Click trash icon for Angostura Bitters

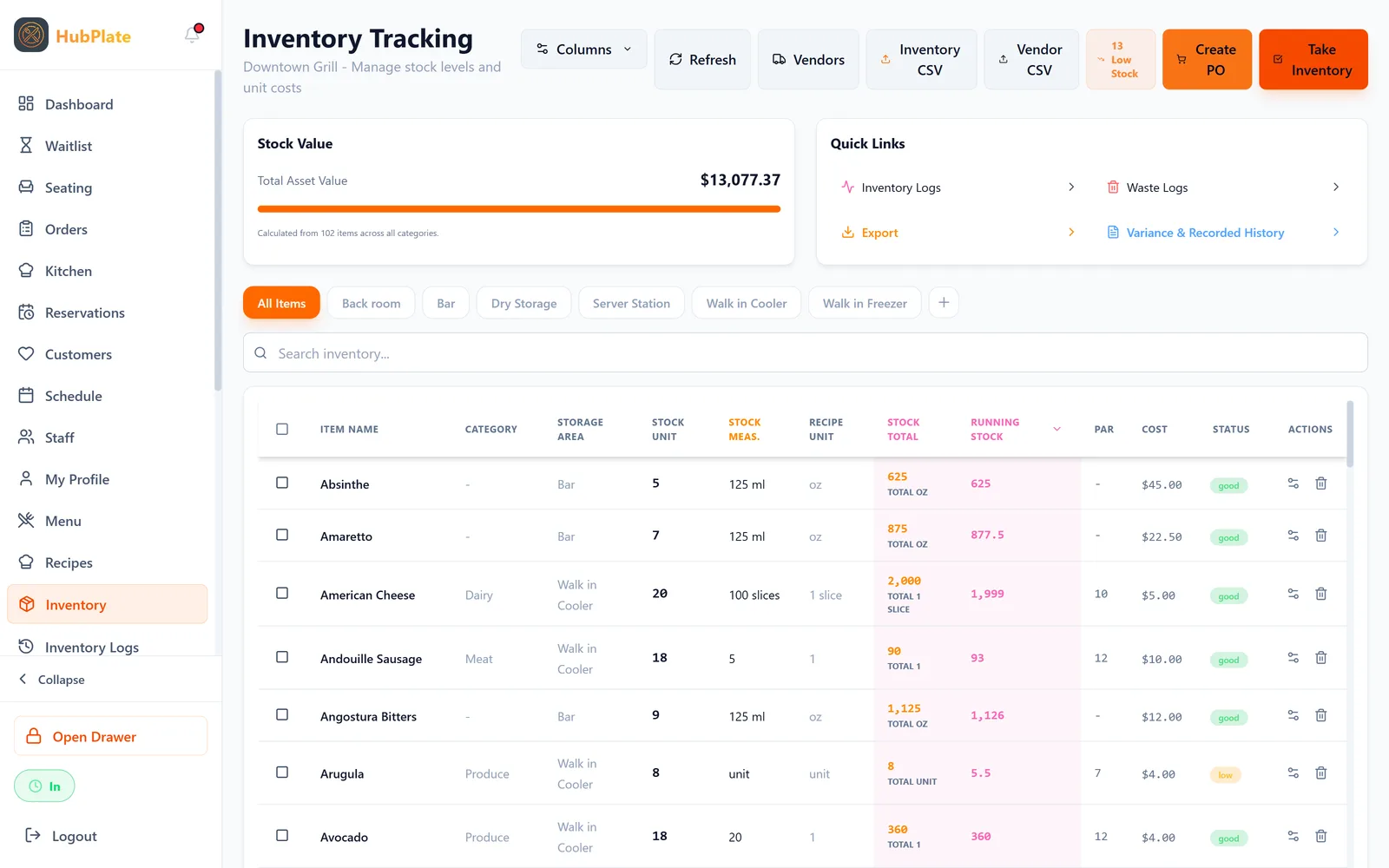coord(1320,715)
